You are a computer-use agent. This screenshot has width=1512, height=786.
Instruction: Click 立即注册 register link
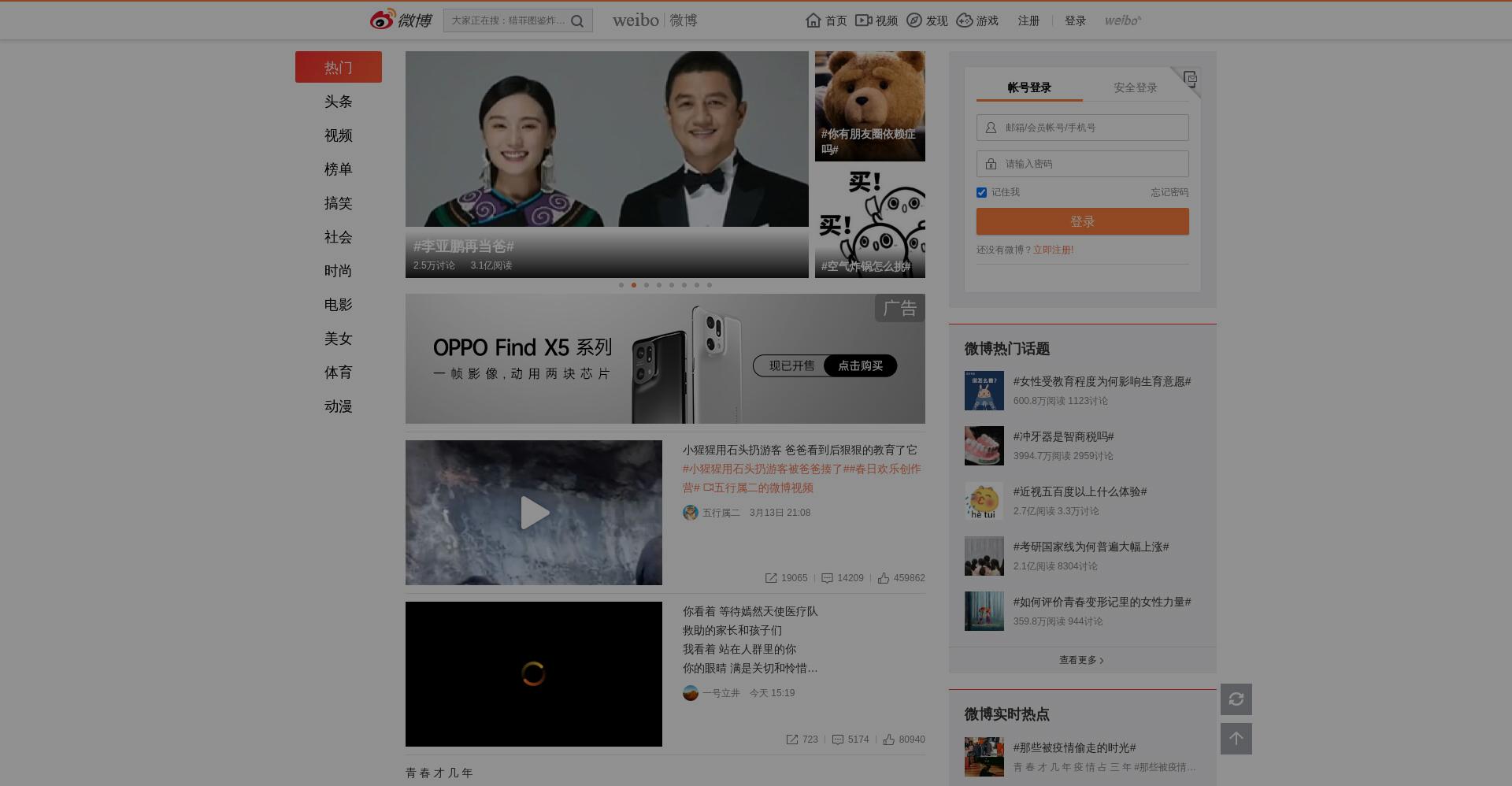click(x=1053, y=250)
